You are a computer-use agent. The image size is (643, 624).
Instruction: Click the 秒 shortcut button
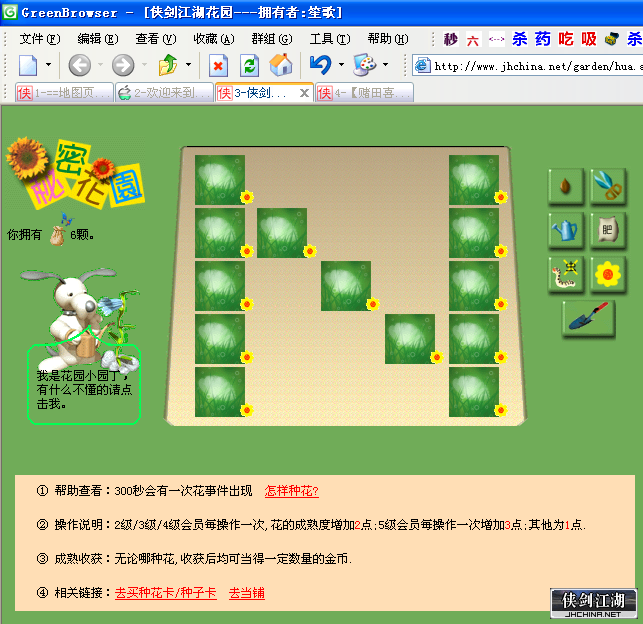click(450, 39)
